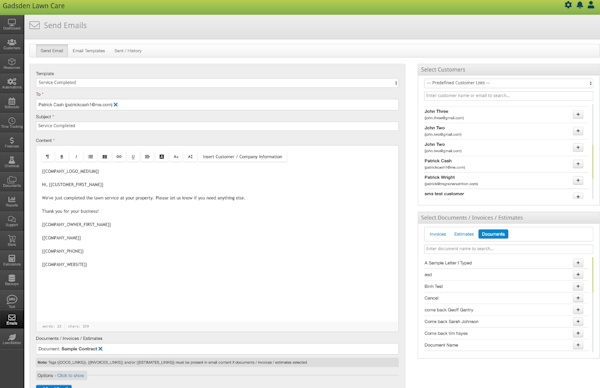
Task: Click the bold formatting button
Action: point(62,157)
